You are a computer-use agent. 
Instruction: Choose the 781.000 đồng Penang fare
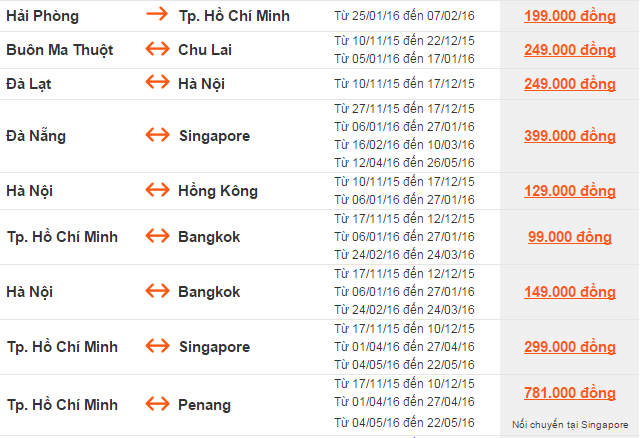pyautogui.click(x=569, y=393)
